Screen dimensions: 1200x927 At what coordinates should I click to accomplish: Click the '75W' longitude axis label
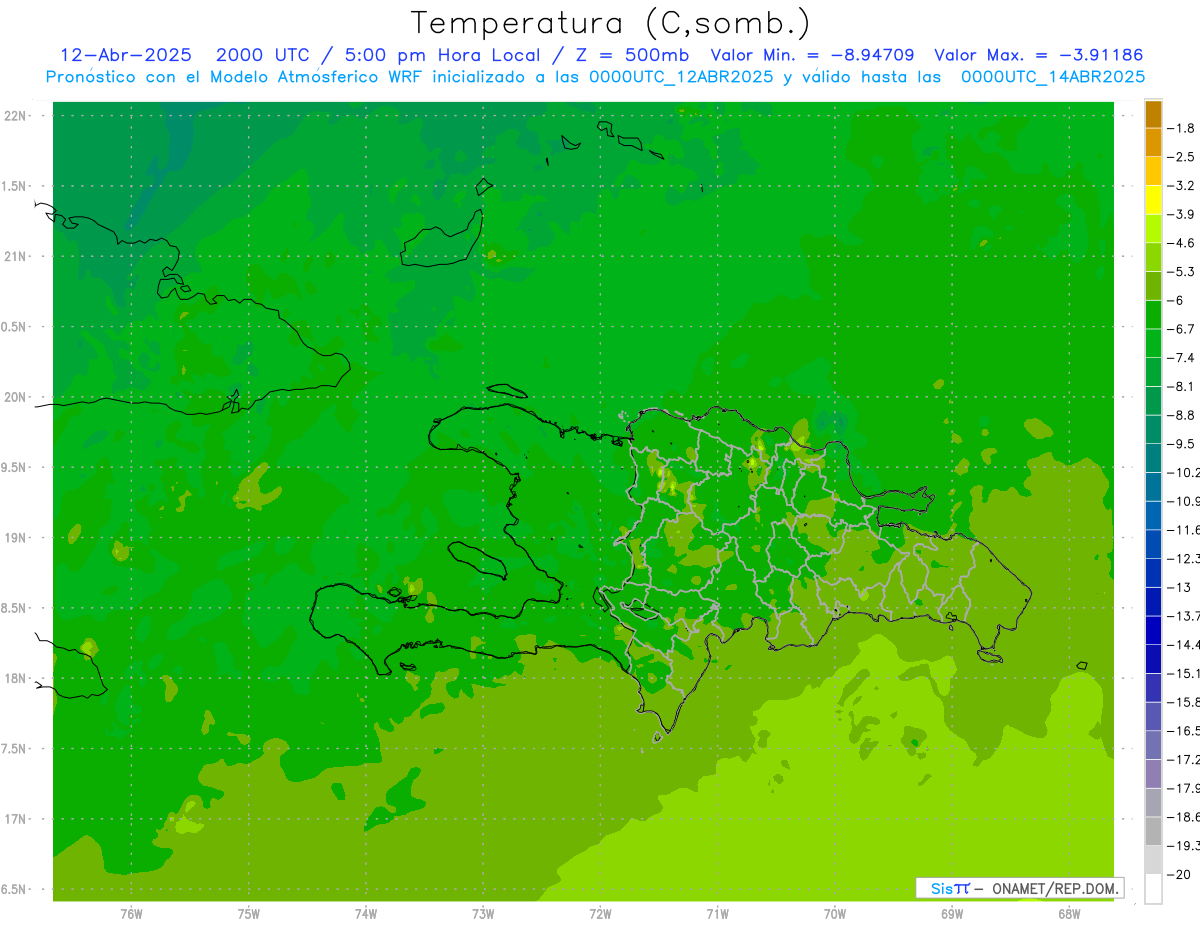click(x=249, y=914)
